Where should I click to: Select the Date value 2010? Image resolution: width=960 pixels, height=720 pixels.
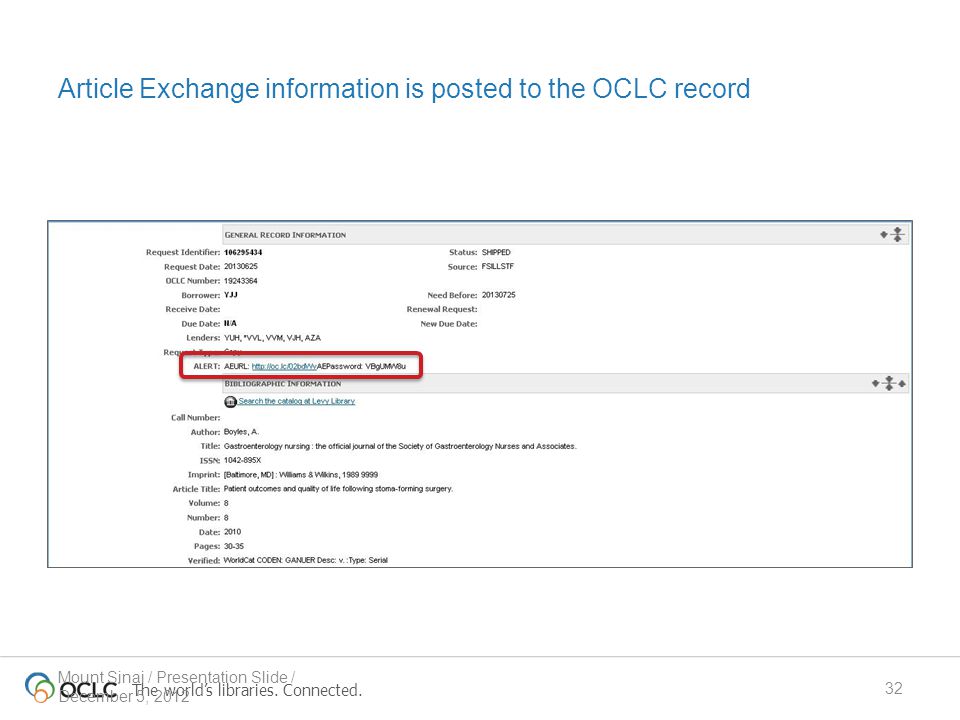(233, 531)
